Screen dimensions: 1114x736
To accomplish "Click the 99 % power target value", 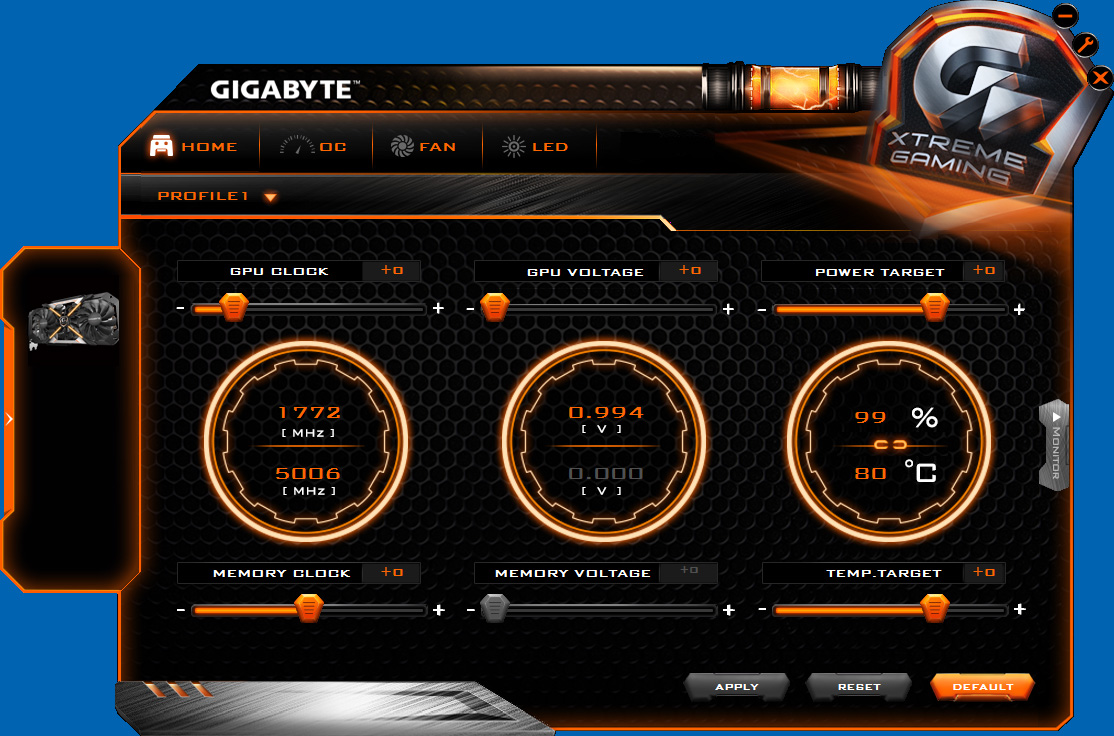I will (x=870, y=417).
